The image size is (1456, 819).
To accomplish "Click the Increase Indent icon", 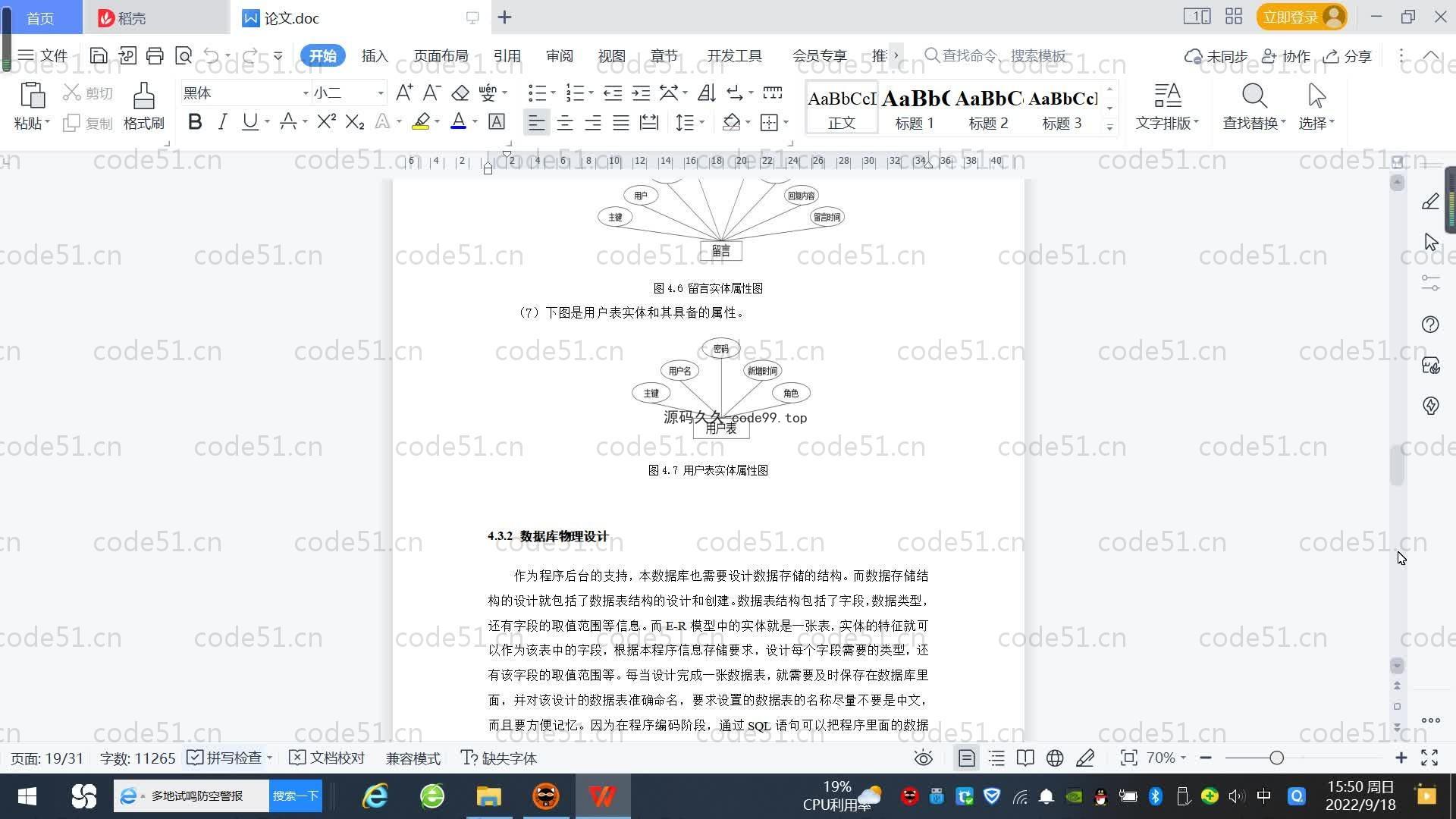I will (x=641, y=93).
